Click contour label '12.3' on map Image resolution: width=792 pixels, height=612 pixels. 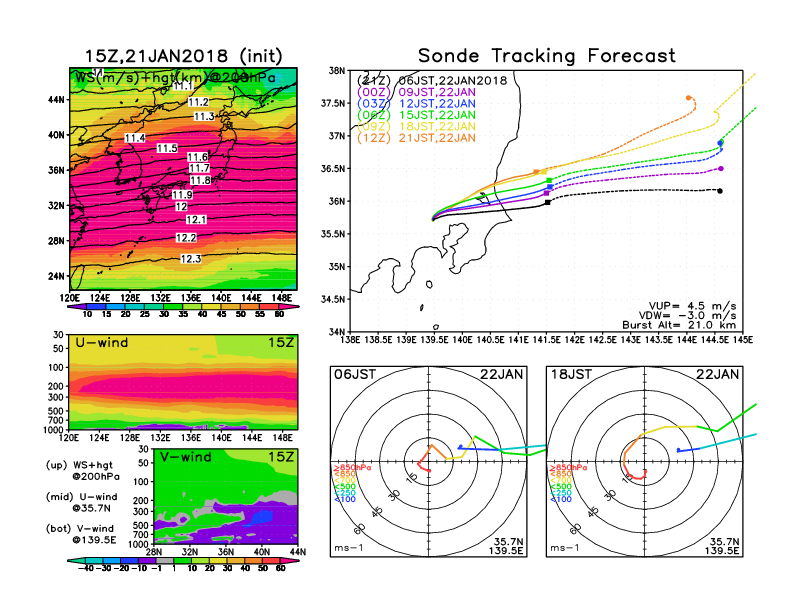coord(190,259)
